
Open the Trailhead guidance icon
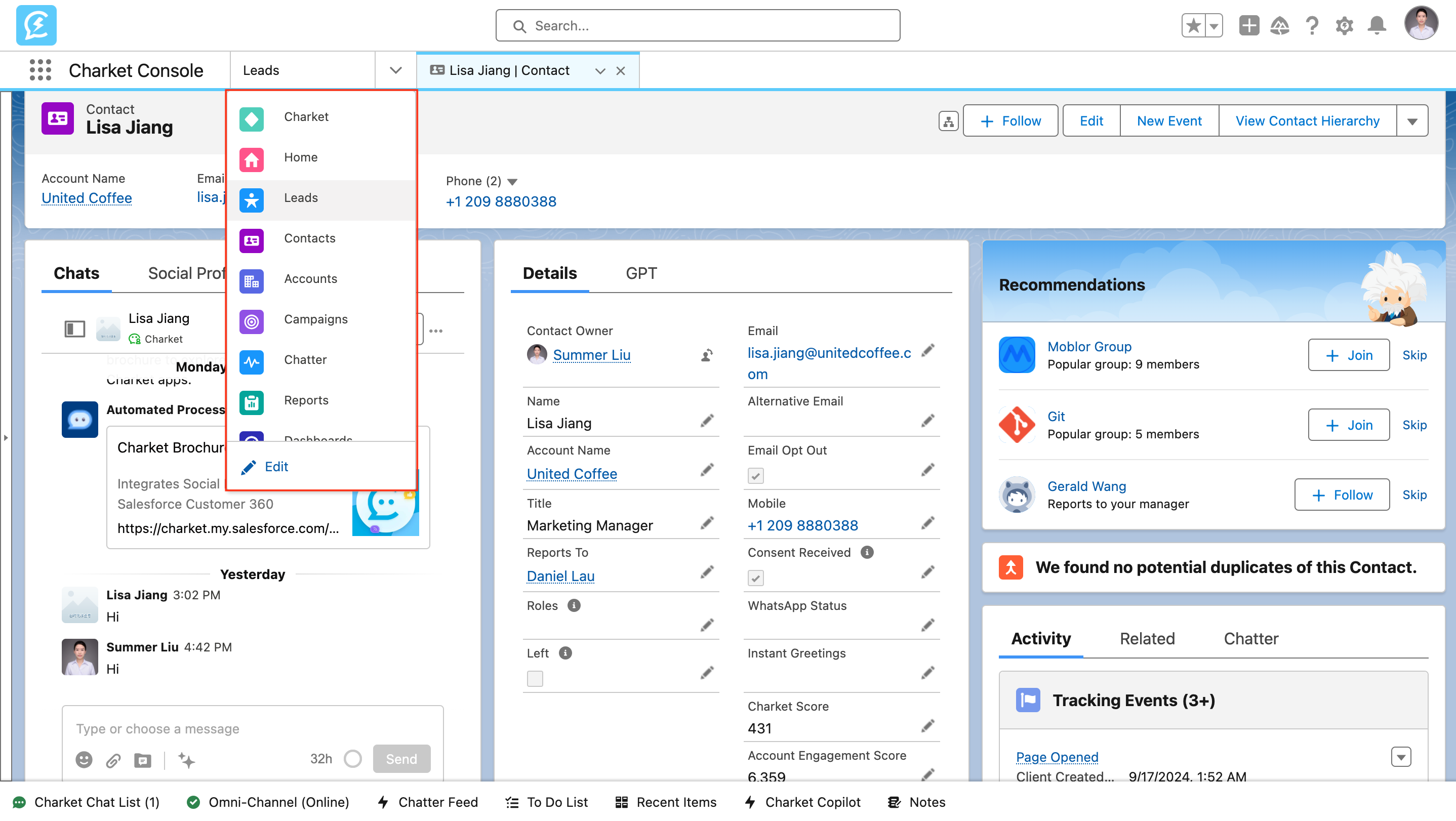tap(1280, 25)
